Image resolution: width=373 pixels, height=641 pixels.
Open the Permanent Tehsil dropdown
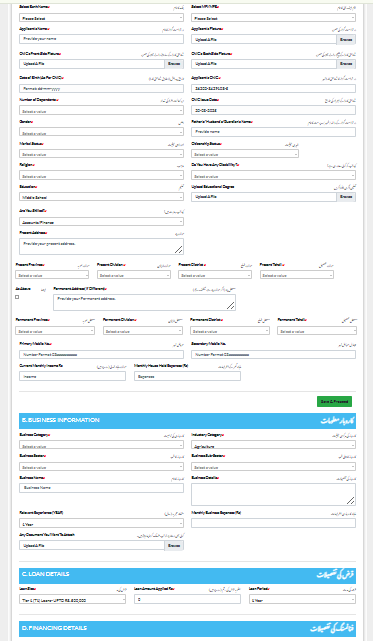pyautogui.click(x=317, y=331)
